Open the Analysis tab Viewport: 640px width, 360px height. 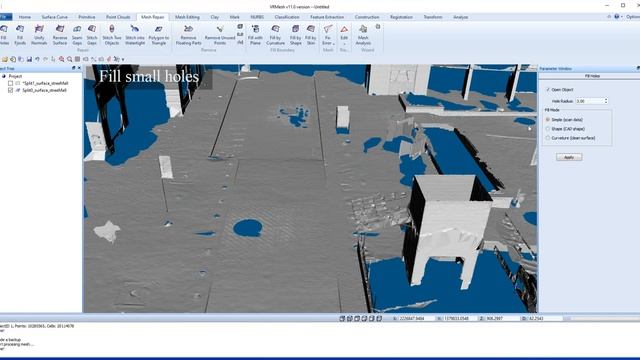pos(460,17)
